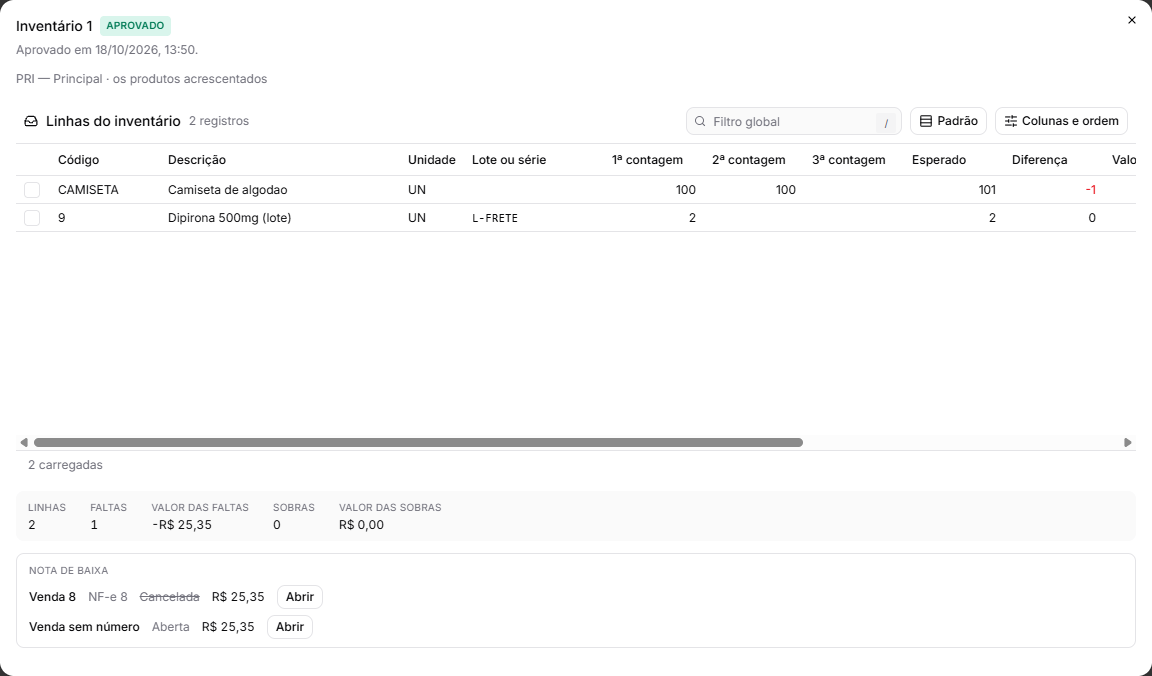Click the -1 difference value
The height and width of the screenshot is (676, 1152).
(1091, 190)
